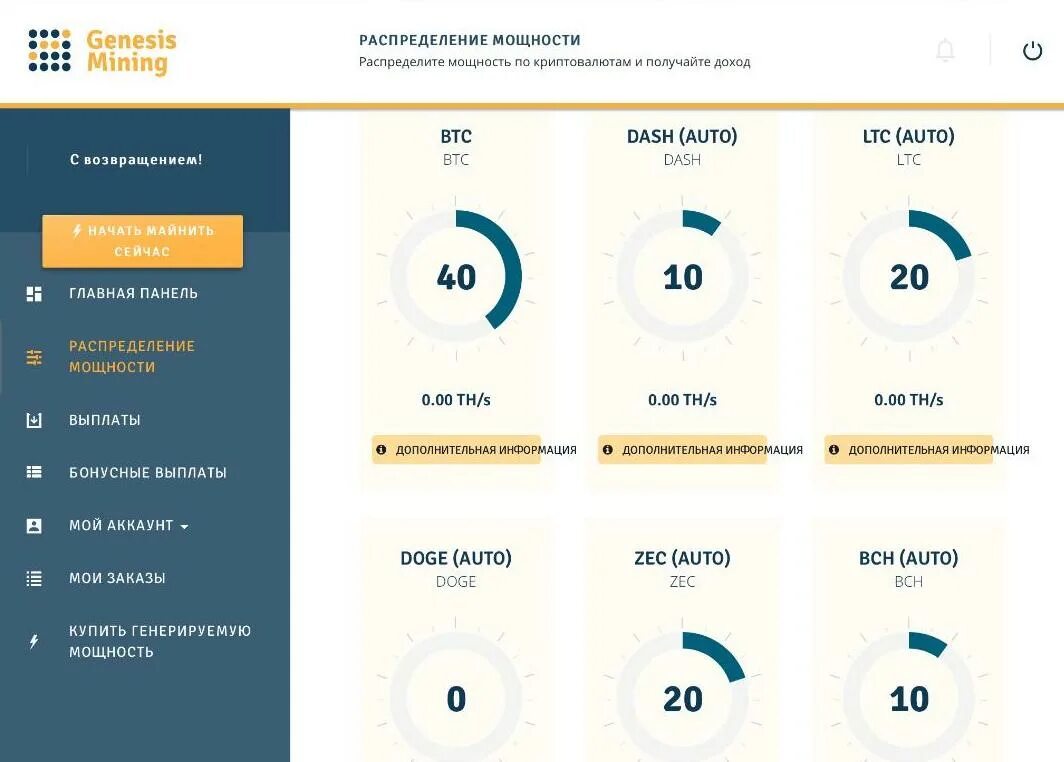Open Выплаты menu item
The height and width of the screenshot is (762, 1064).
105,420
